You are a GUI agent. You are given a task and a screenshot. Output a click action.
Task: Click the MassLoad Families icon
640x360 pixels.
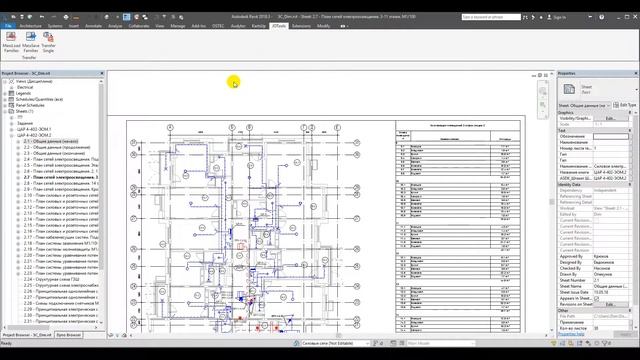point(11,37)
